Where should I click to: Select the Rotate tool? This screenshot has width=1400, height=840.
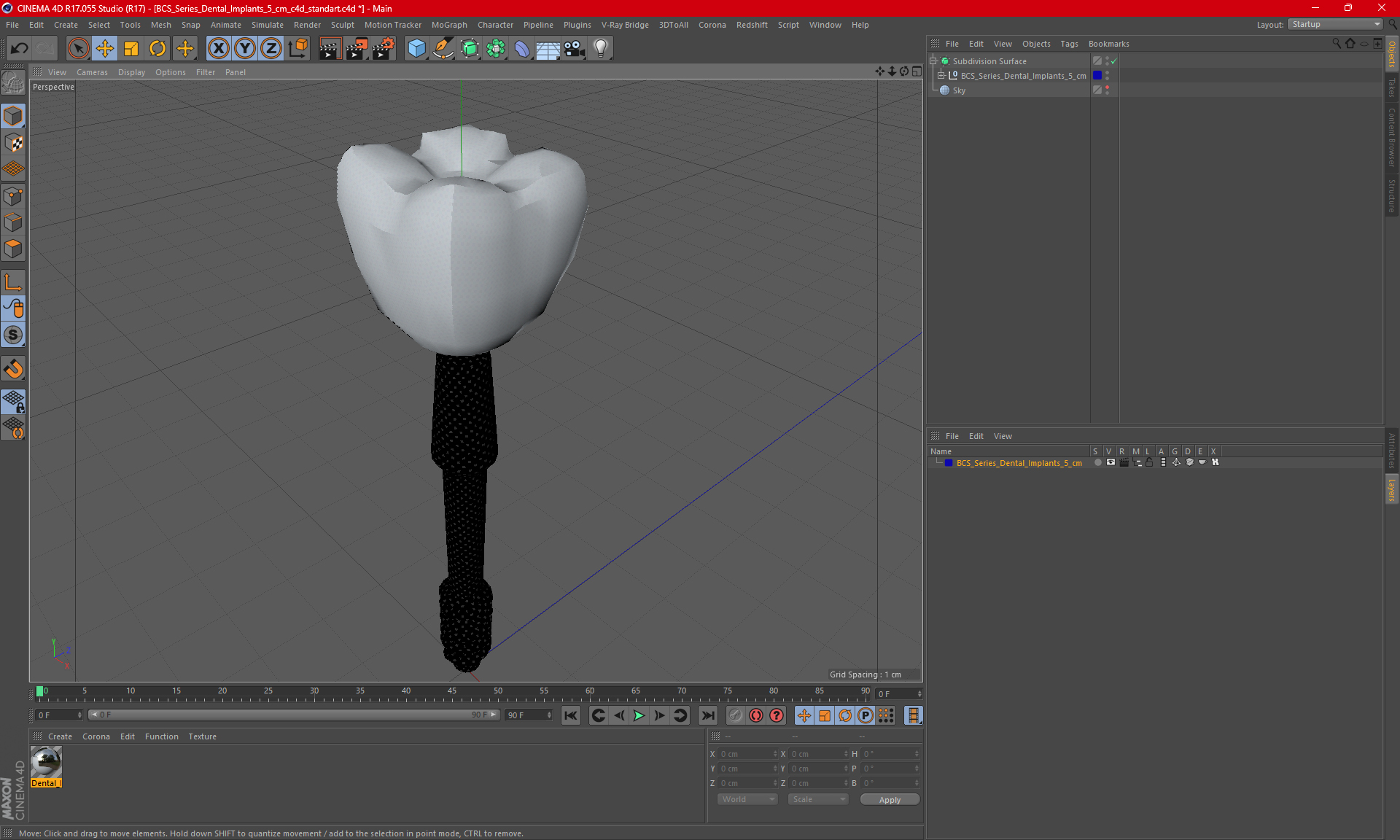click(x=157, y=48)
